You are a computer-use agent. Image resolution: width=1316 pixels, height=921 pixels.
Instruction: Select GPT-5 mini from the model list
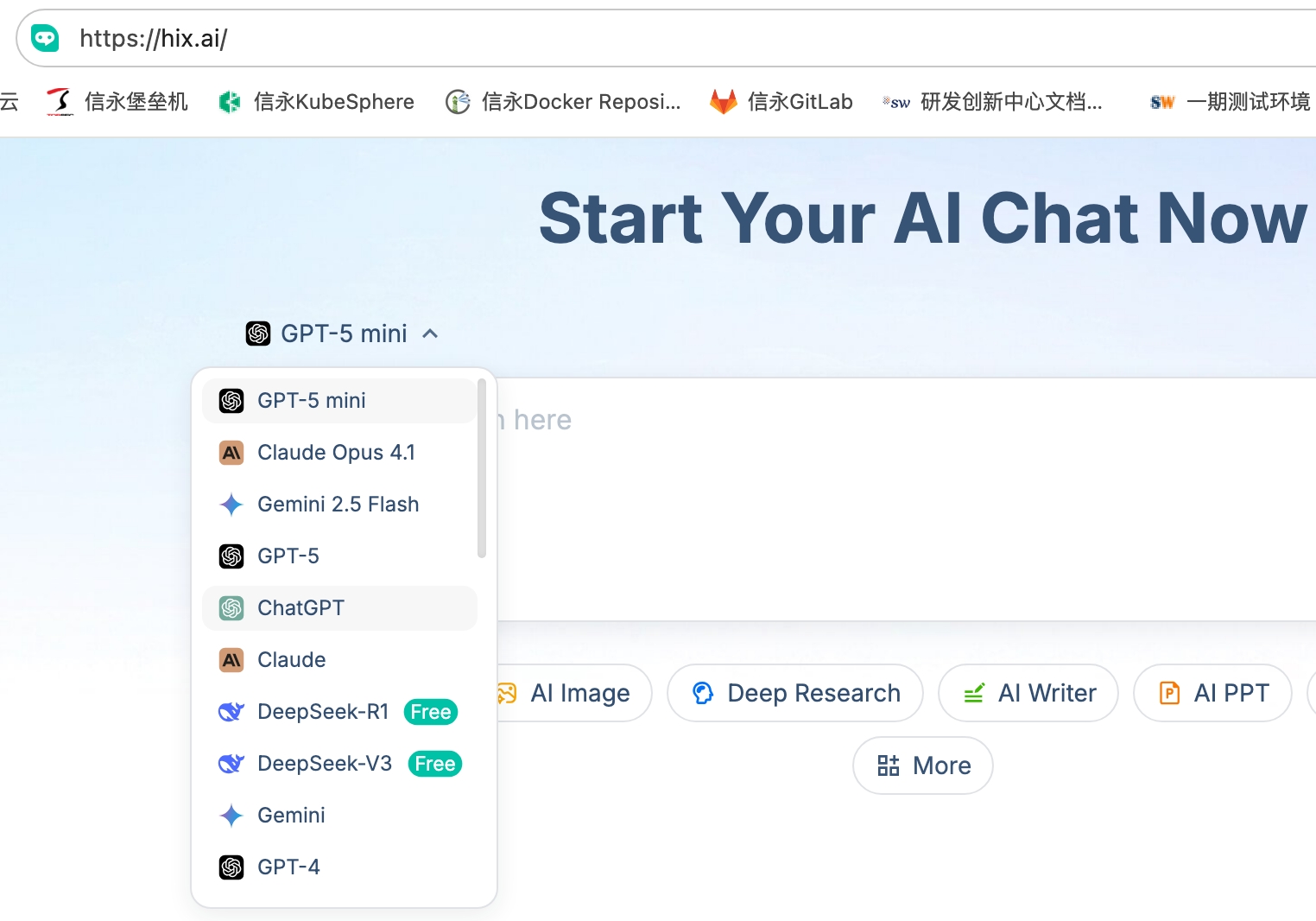point(339,401)
